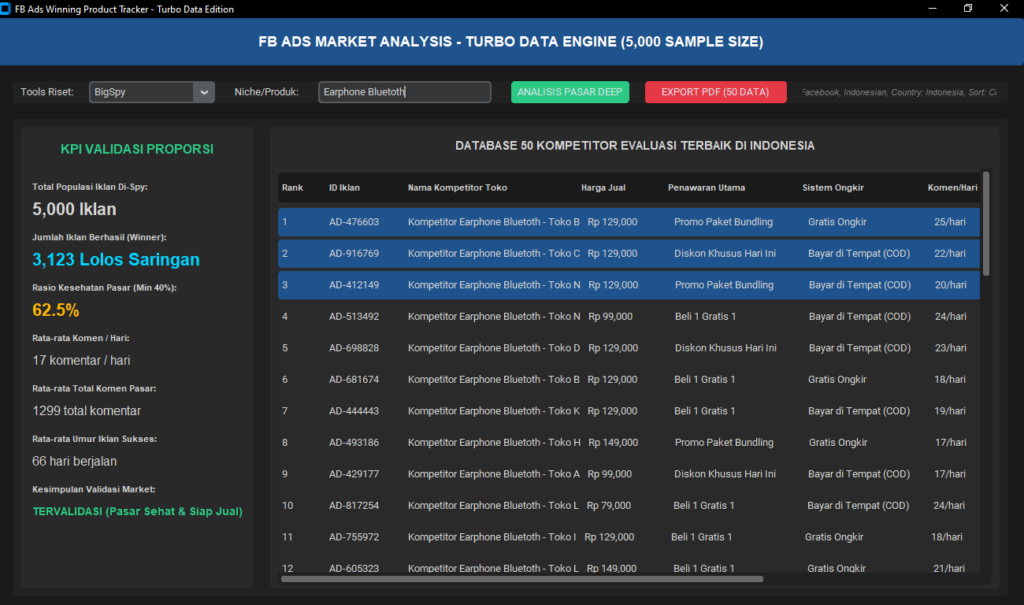Click the ID Iklan column header
The height and width of the screenshot is (605, 1024).
pos(344,188)
